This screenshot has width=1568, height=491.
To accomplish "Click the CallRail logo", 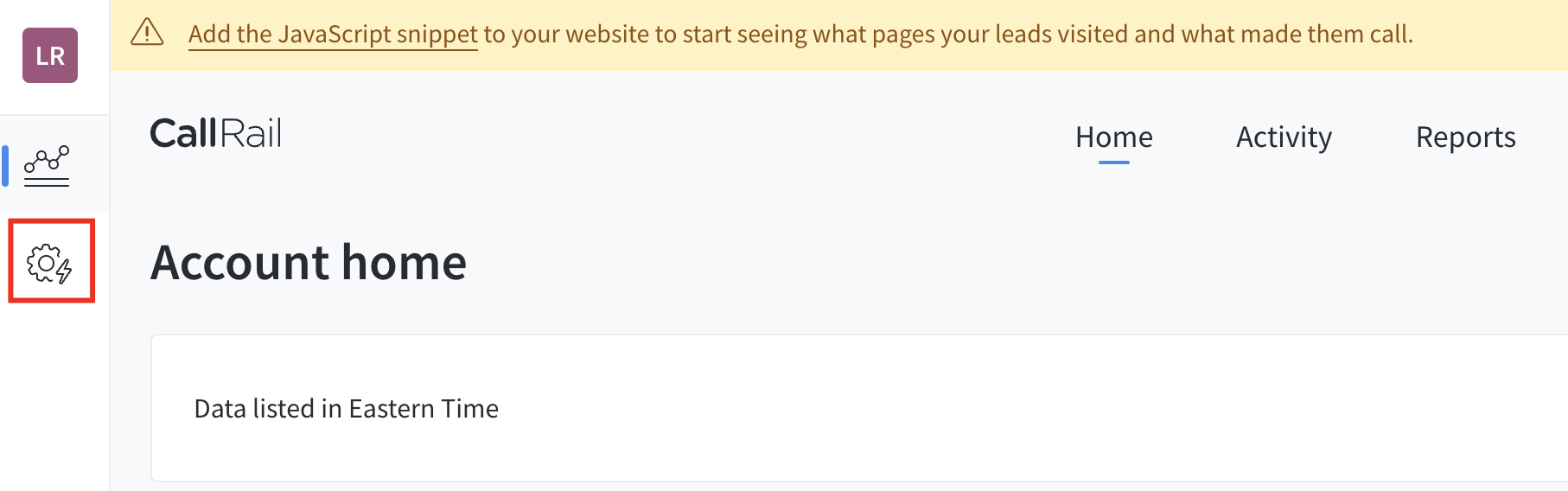I will (x=215, y=134).
